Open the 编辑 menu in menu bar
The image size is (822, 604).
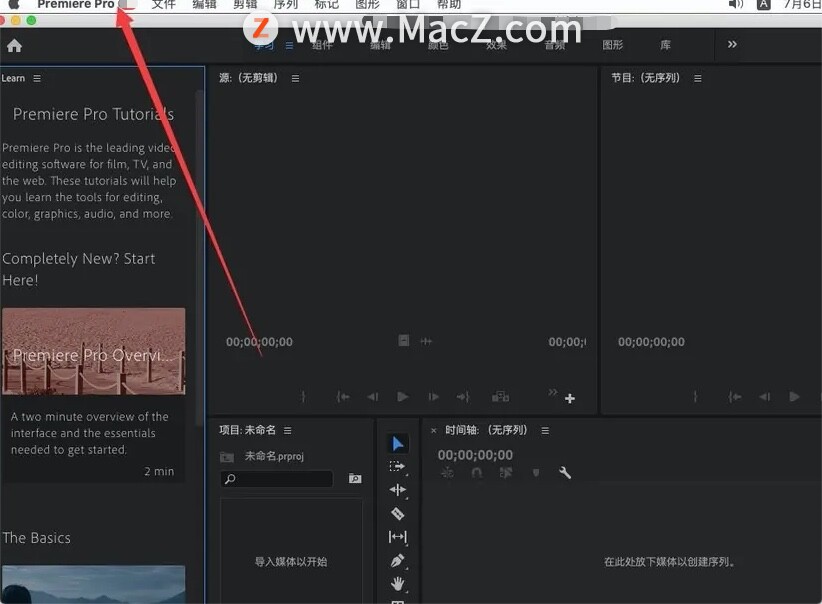[x=204, y=5]
